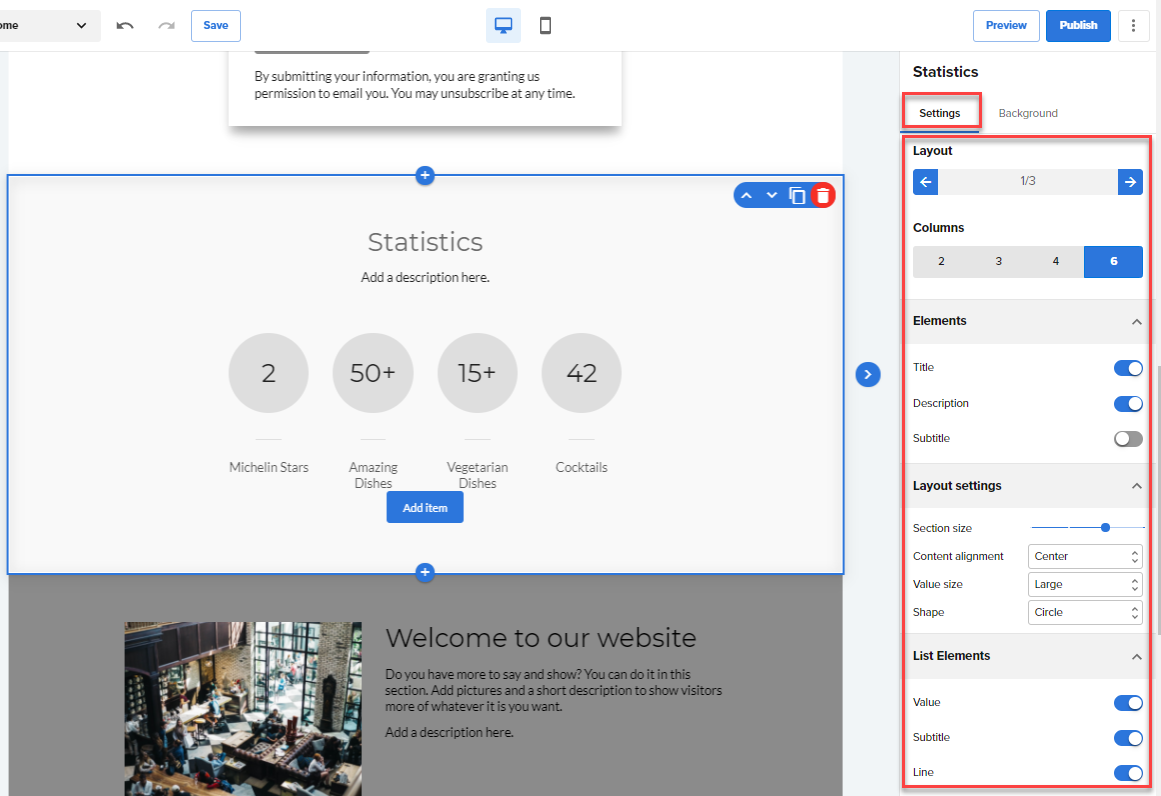
Task: Duplicate the Statistics section
Action: click(797, 195)
